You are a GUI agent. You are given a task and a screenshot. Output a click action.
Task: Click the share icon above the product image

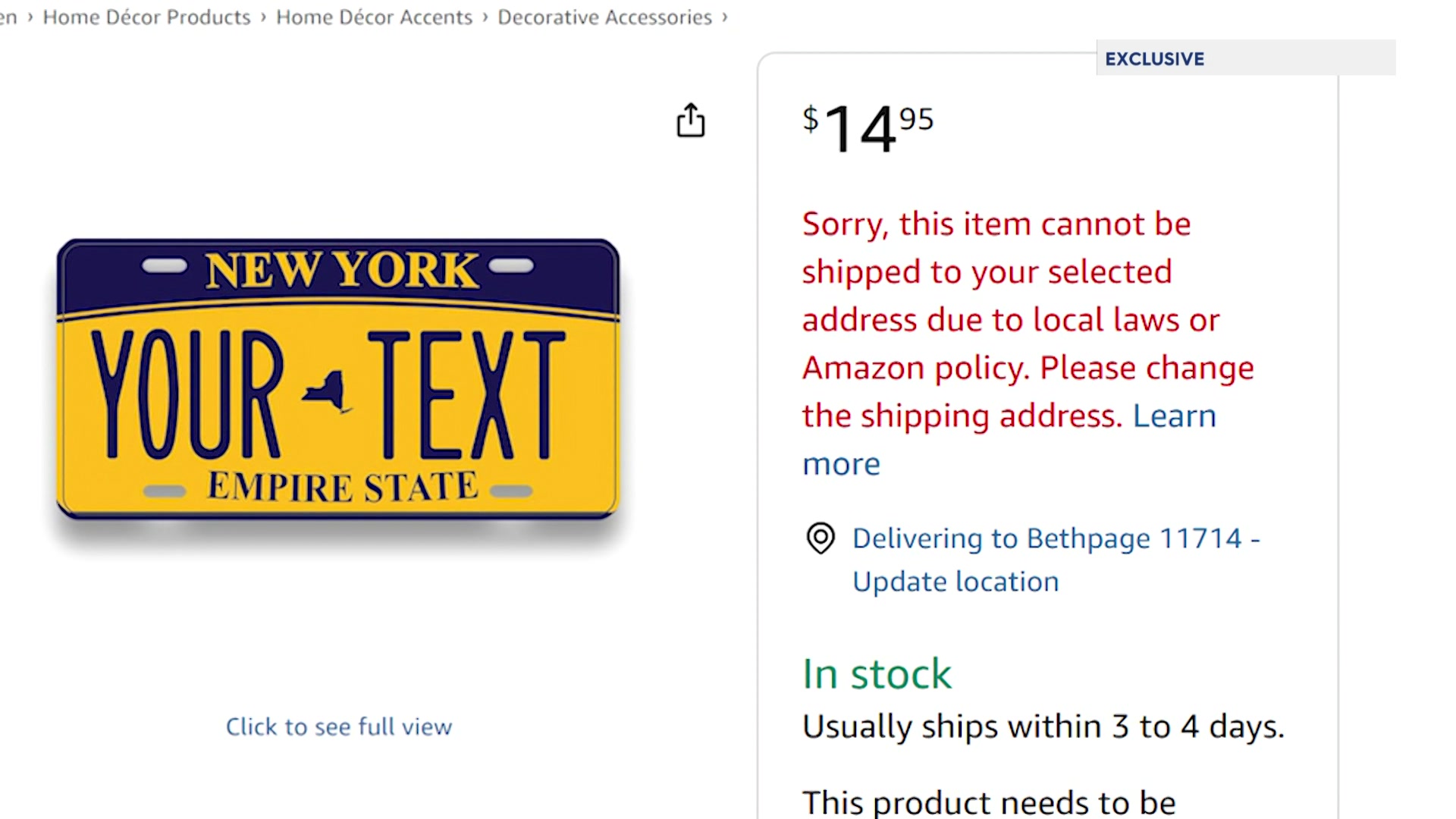[x=690, y=121]
